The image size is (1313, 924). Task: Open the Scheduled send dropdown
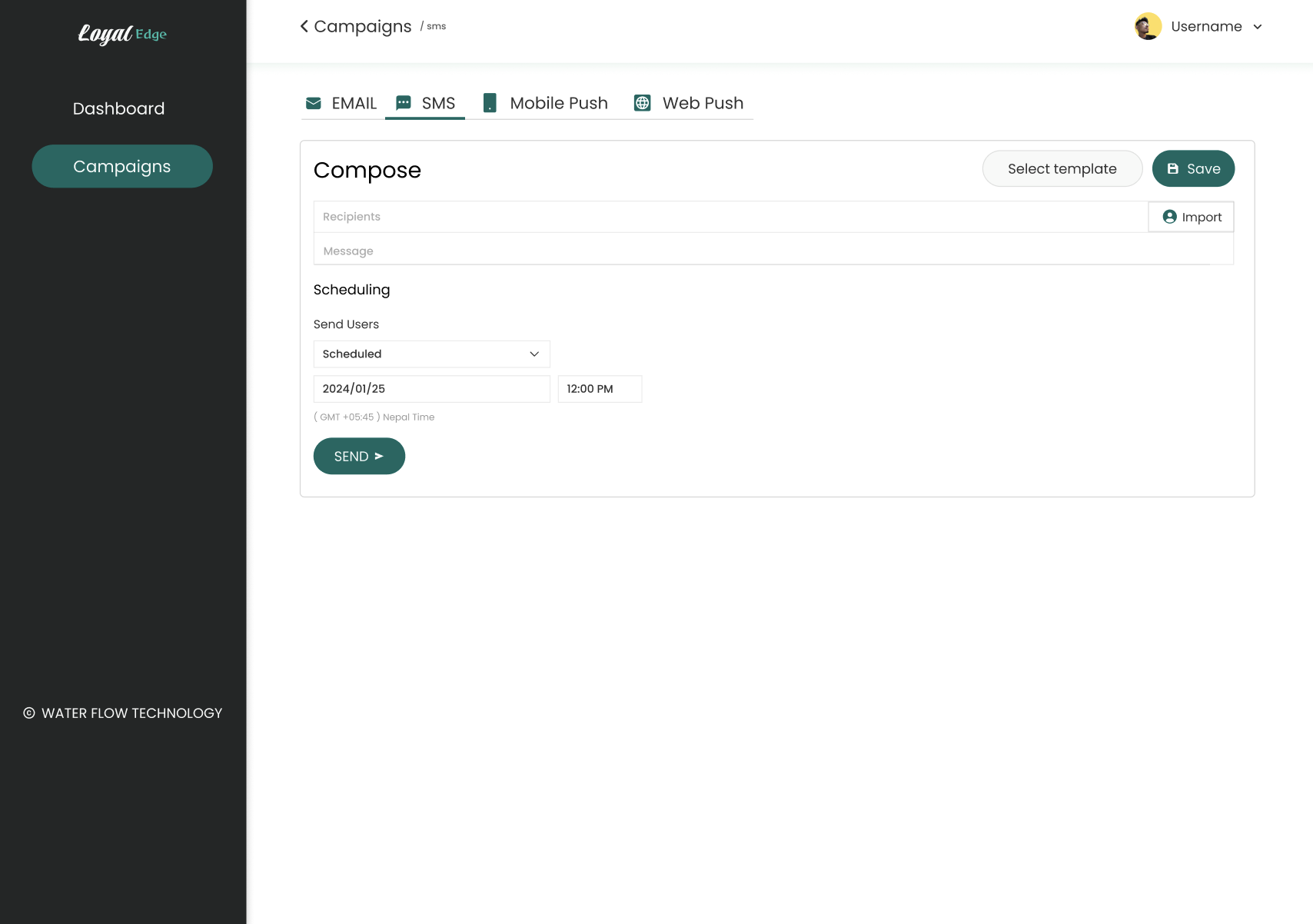[x=432, y=354]
